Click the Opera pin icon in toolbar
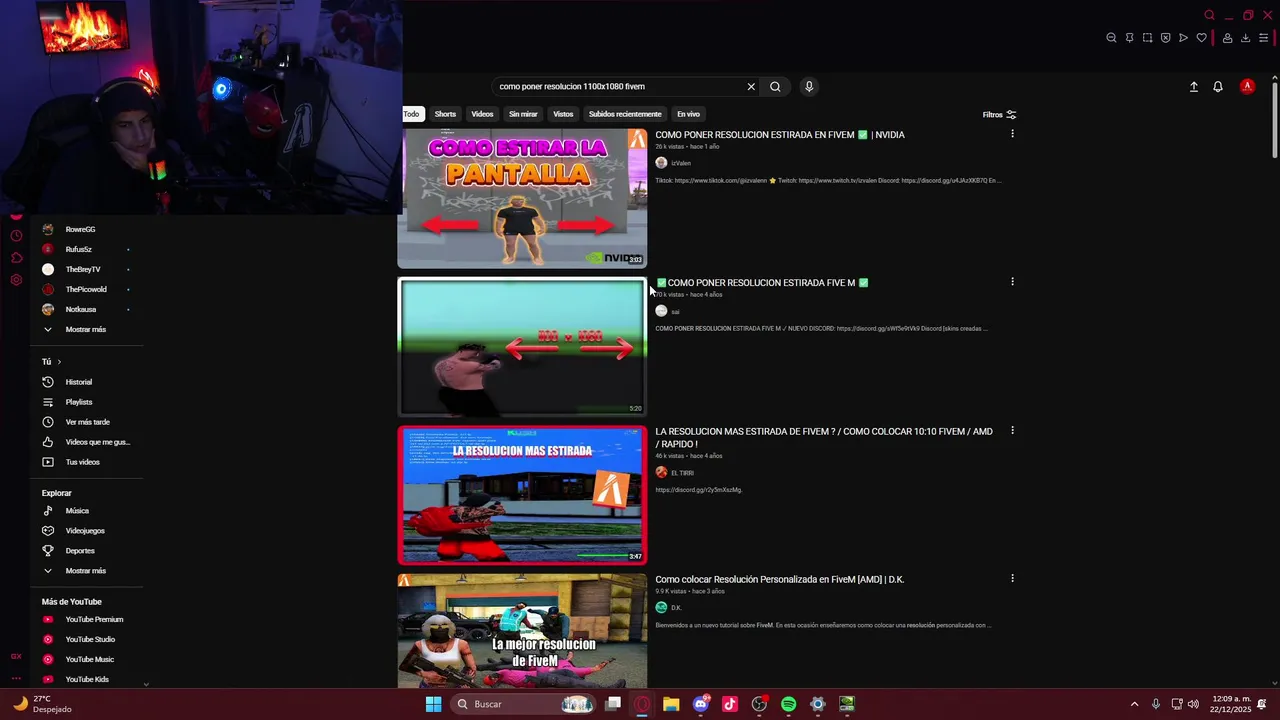This screenshot has height=720, width=1280. (x=1129, y=38)
